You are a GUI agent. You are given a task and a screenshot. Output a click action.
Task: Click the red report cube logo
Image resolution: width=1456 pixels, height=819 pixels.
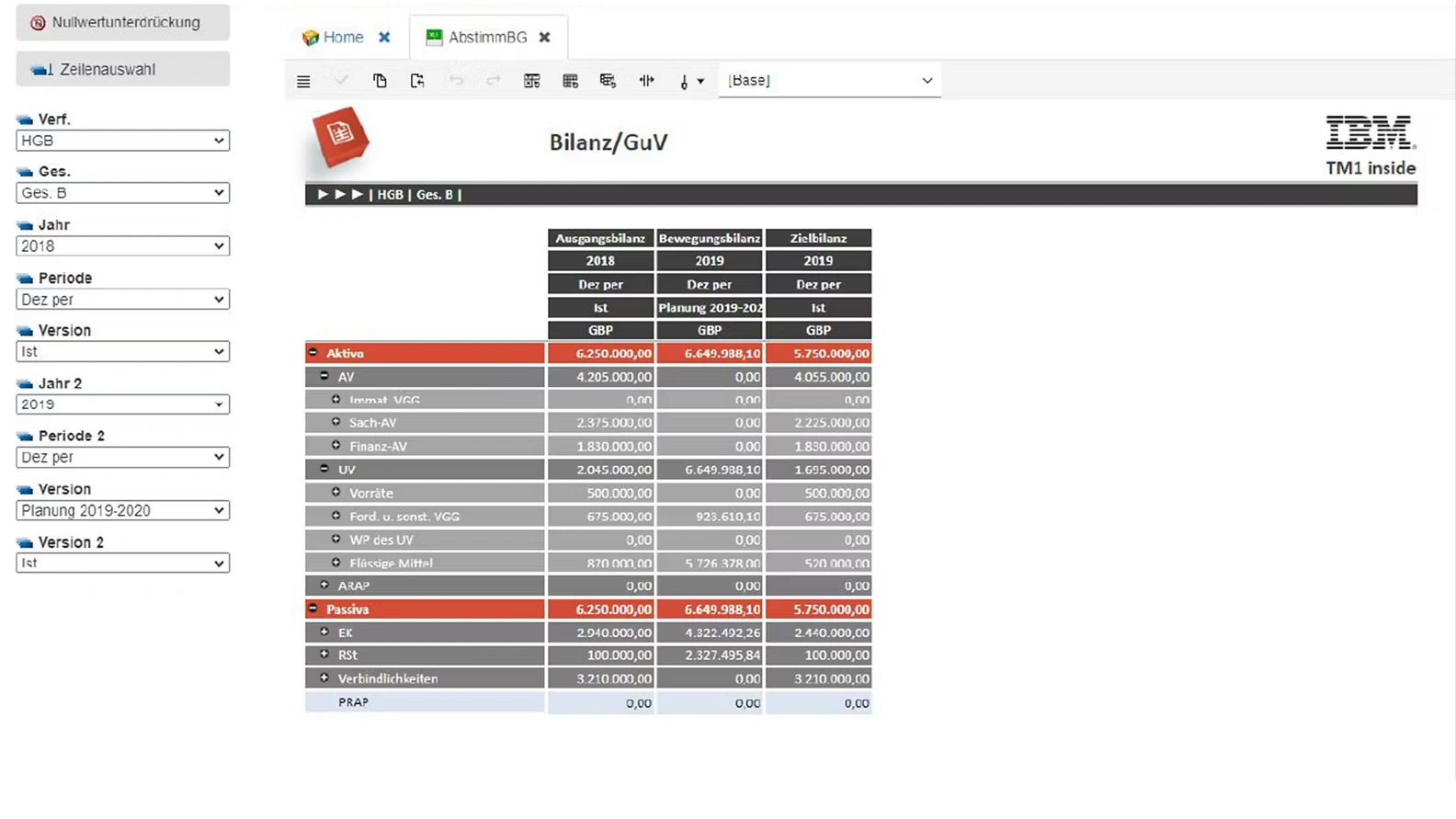tap(340, 138)
